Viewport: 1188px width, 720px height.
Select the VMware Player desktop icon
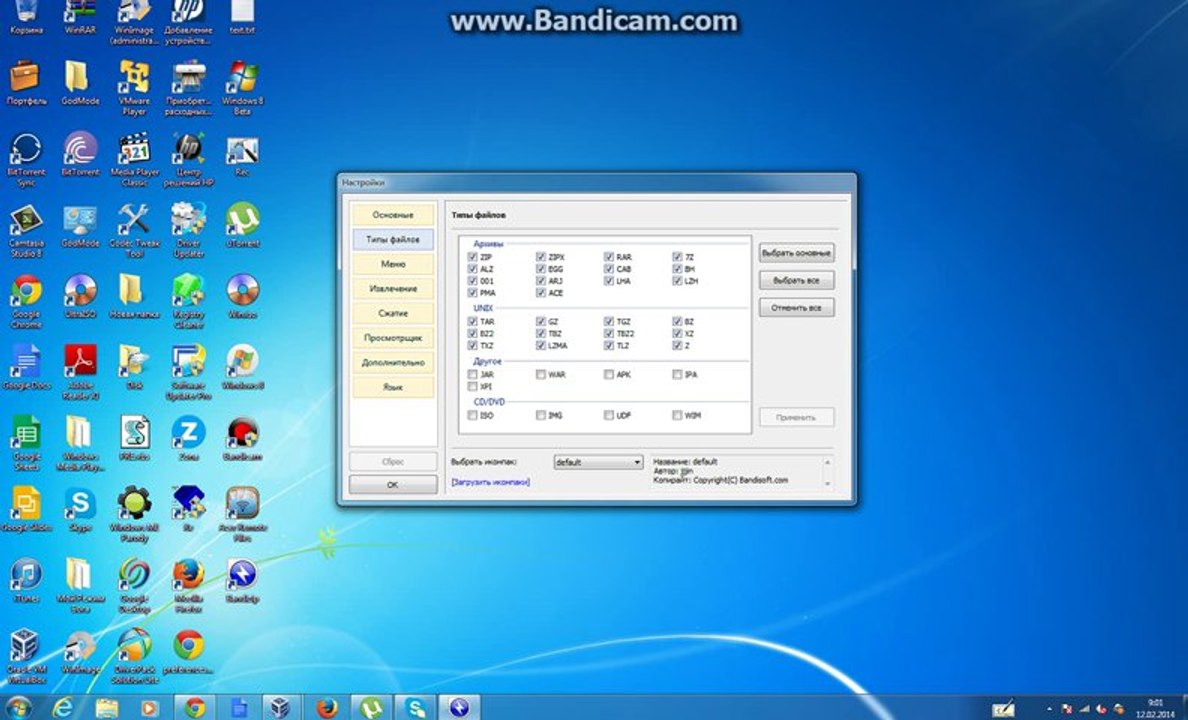pos(134,87)
